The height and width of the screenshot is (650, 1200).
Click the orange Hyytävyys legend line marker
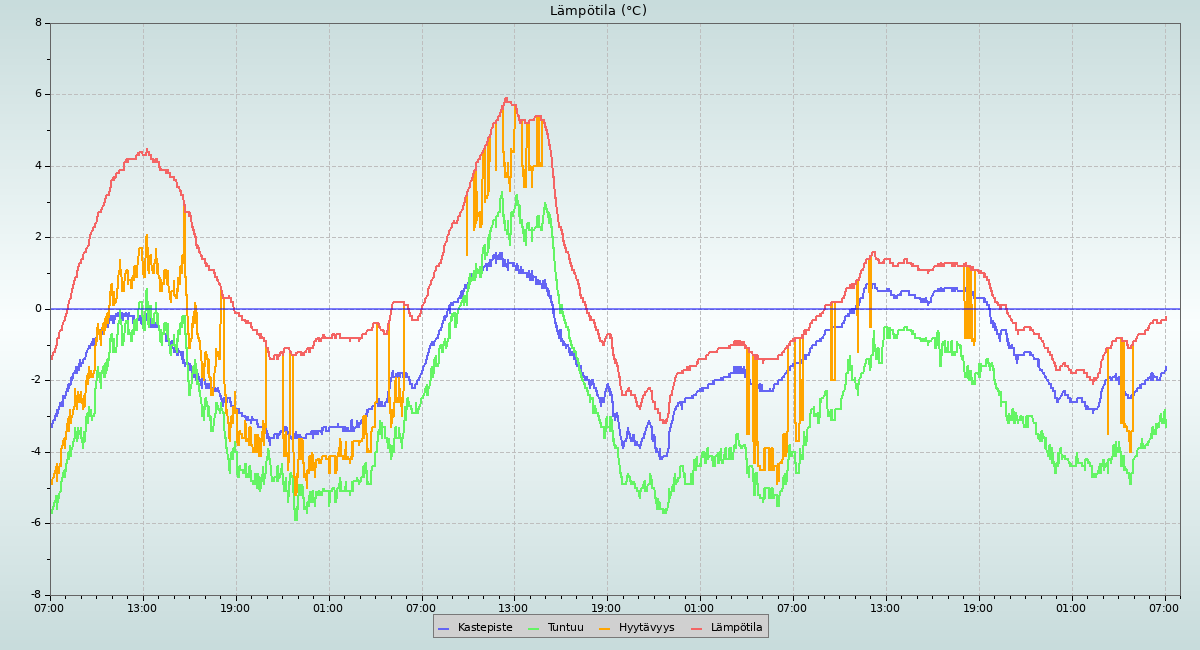coord(605,628)
